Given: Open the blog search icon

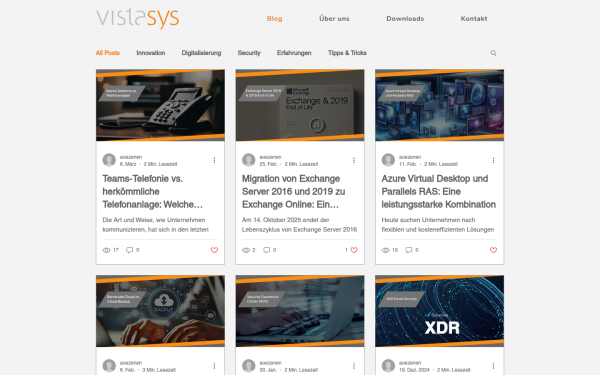Looking at the screenshot, I should (x=493, y=53).
